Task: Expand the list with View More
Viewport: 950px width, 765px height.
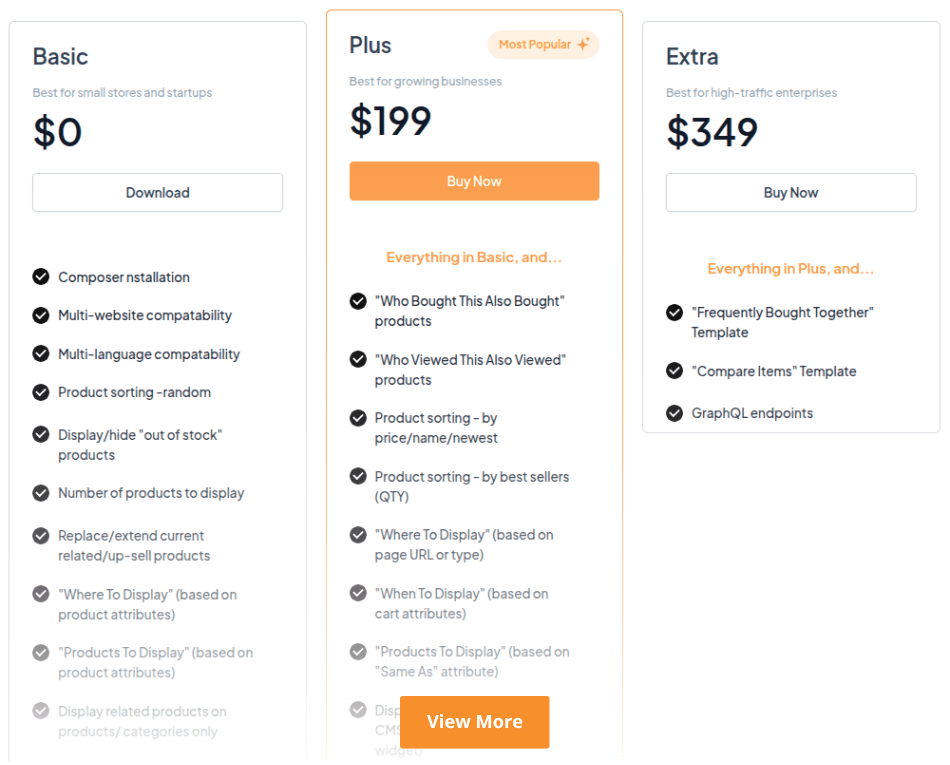Action: pyautogui.click(x=474, y=722)
